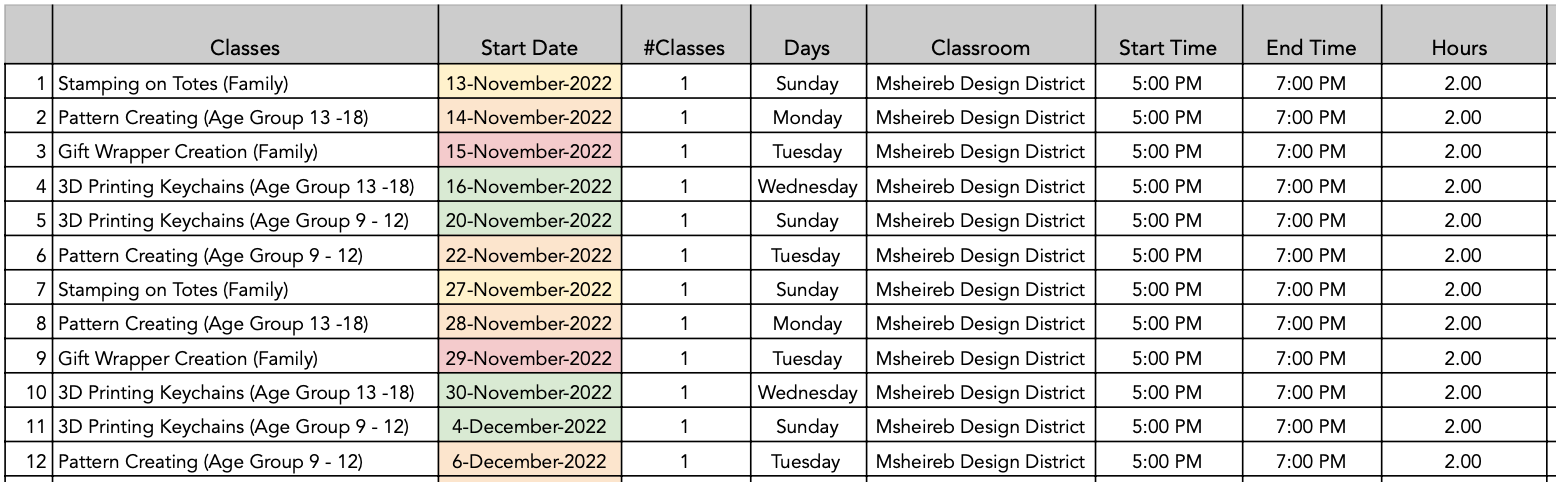
Task: Select row number 12
Action: (x=29, y=462)
